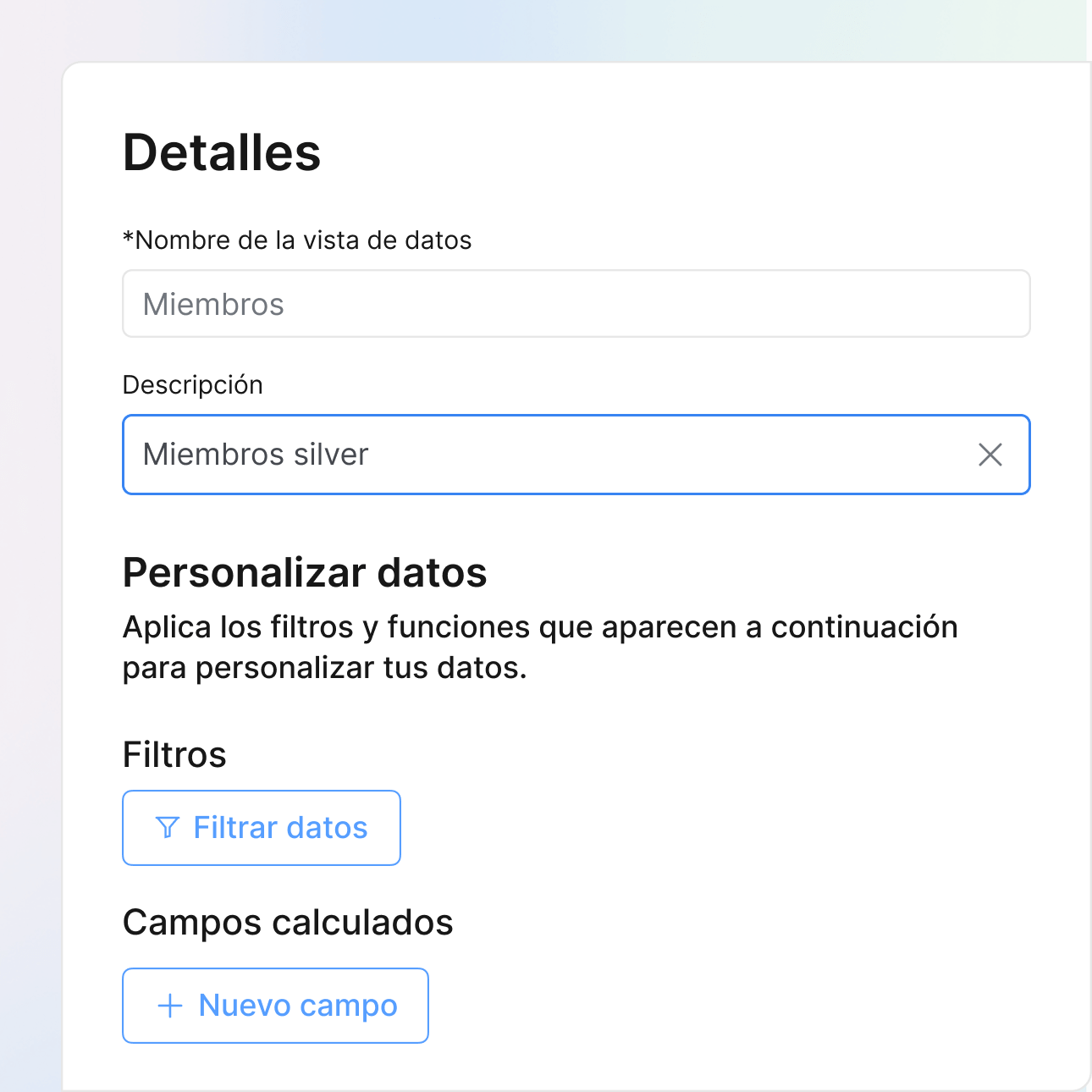Click the clear icon next to Miembros silver
The width and height of the screenshot is (1092, 1092).
click(990, 455)
